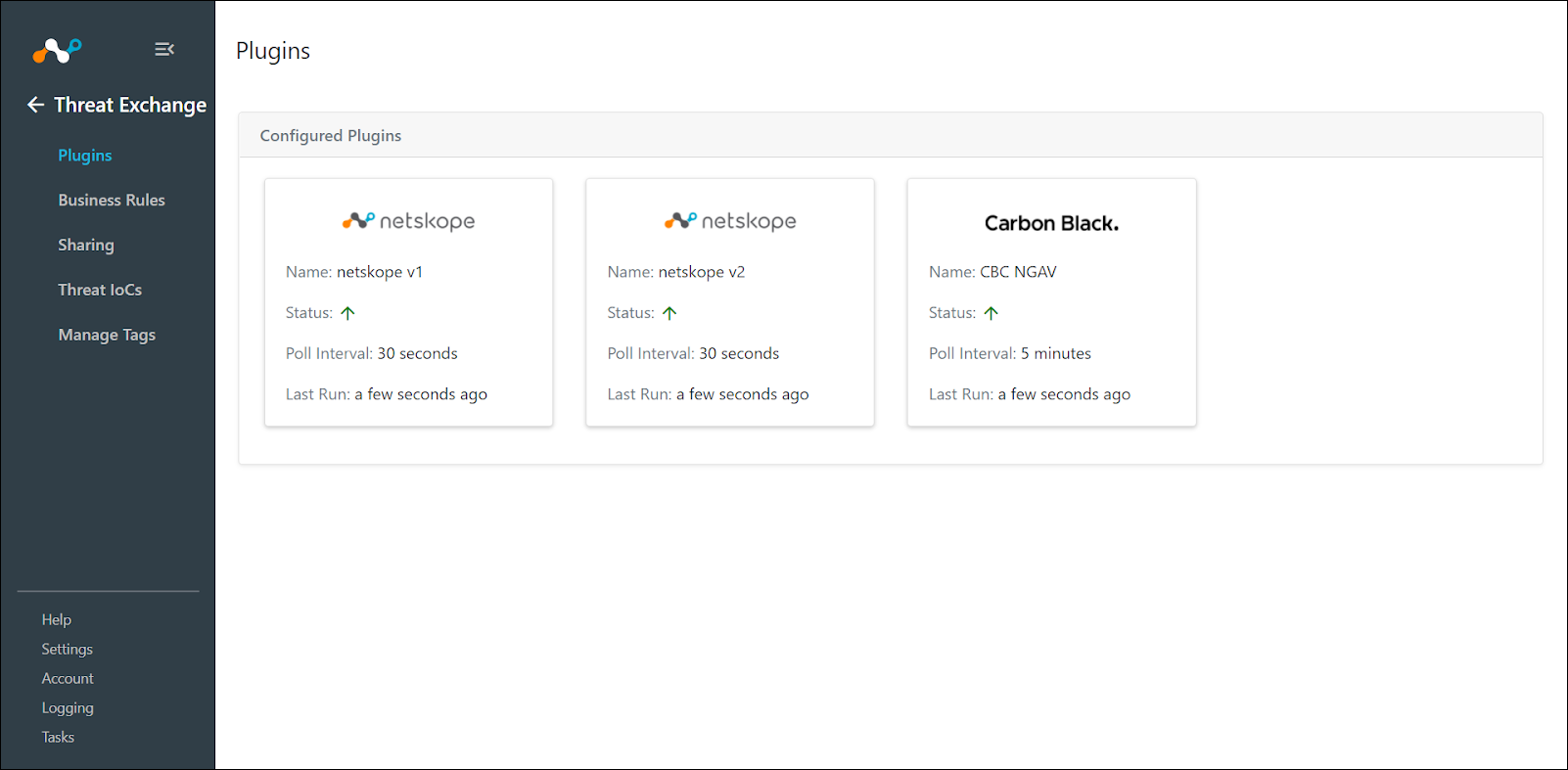Click the Threat Exchange heading
This screenshot has width=1568, height=770.
[130, 105]
